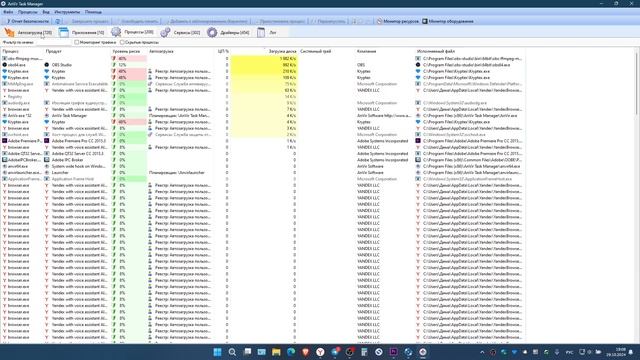The height and width of the screenshot is (360, 640).
Task: Open Brave browser from the taskbar
Action: pyautogui.click(x=306, y=352)
